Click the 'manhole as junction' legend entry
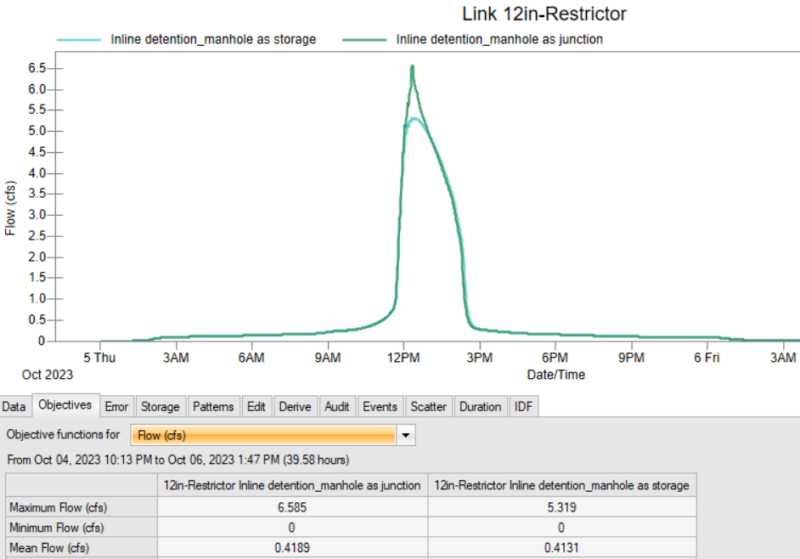The width and height of the screenshot is (800, 559). click(x=499, y=39)
